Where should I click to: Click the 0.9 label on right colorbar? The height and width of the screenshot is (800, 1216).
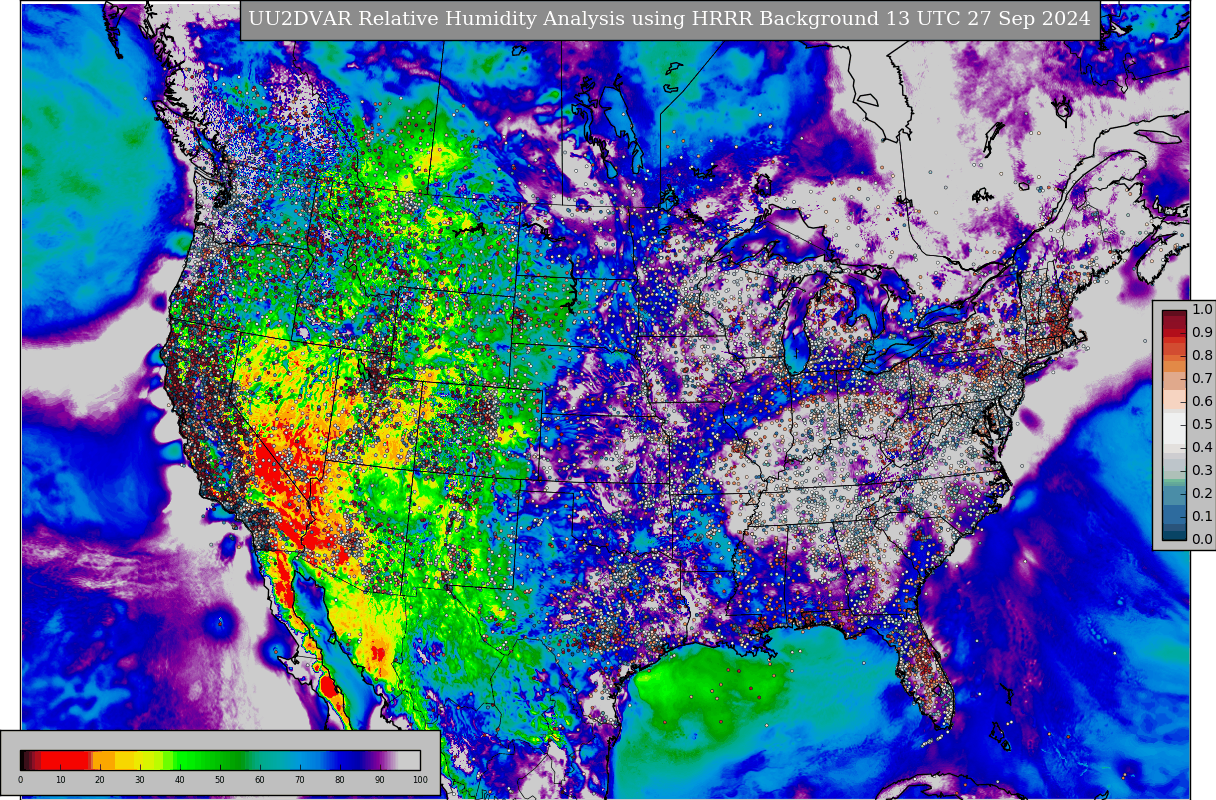click(x=1202, y=333)
